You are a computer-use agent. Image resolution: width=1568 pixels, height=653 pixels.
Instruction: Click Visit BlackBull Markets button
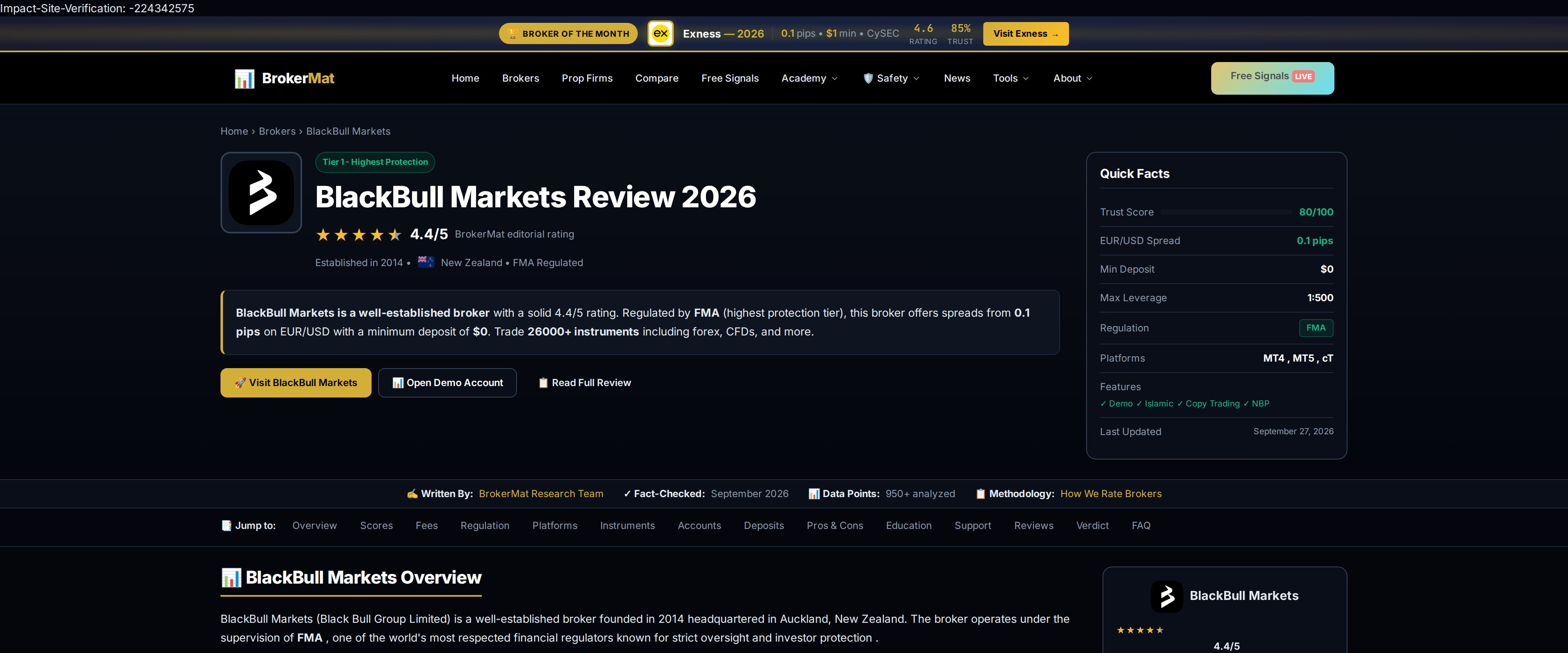(x=296, y=383)
